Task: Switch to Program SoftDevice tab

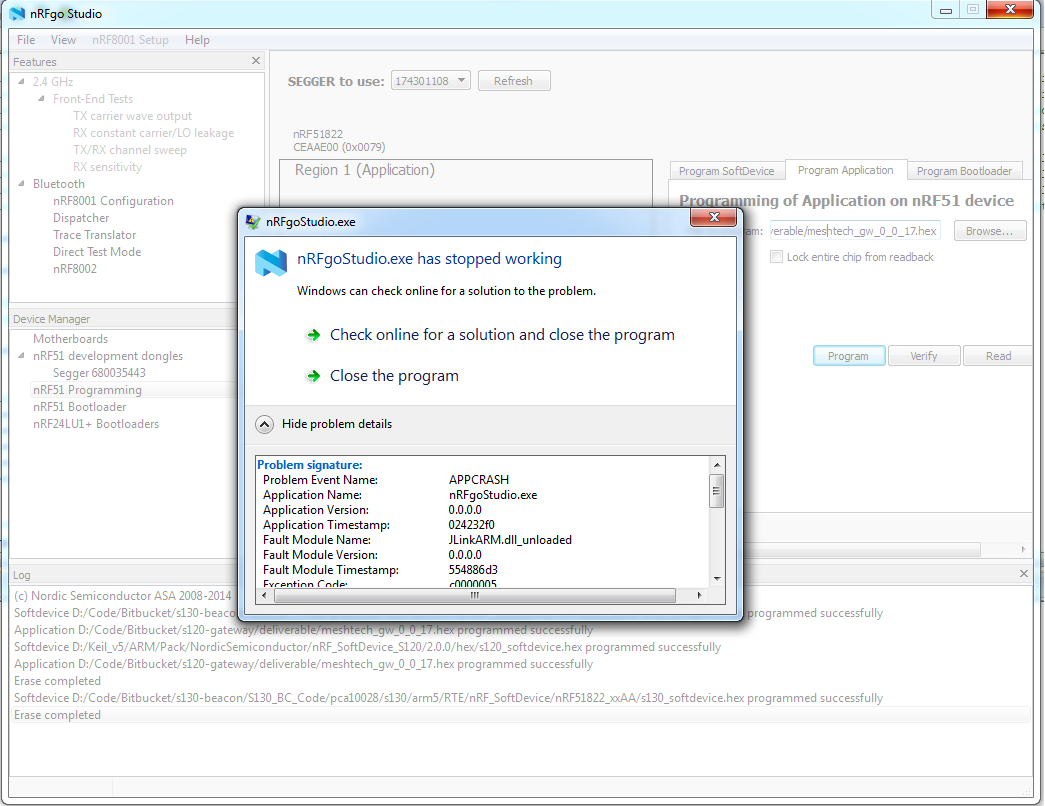Action: [726, 171]
